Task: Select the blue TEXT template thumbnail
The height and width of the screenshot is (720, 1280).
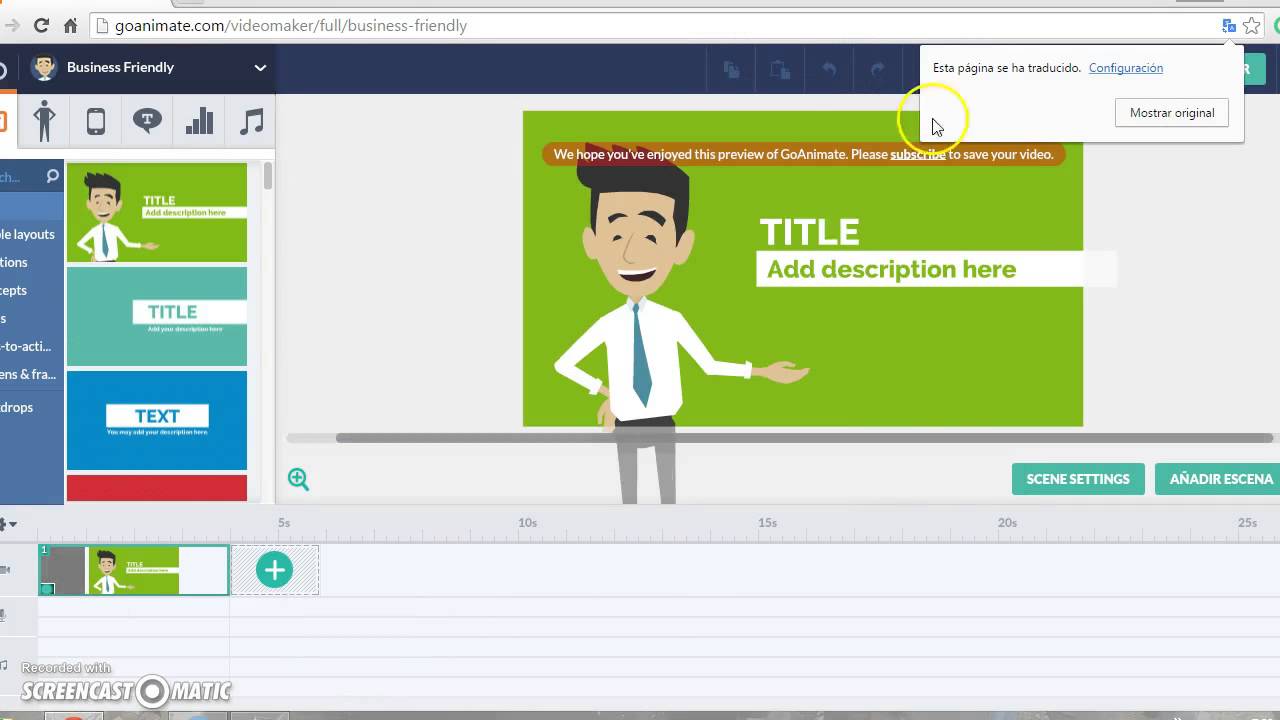Action: [x=157, y=420]
